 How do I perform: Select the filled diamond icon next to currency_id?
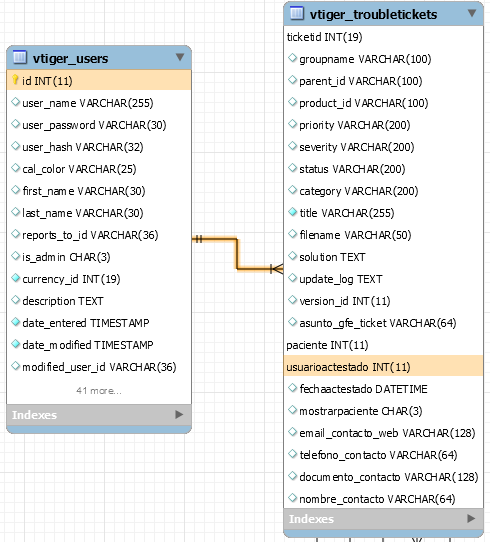click(x=16, y=278)
